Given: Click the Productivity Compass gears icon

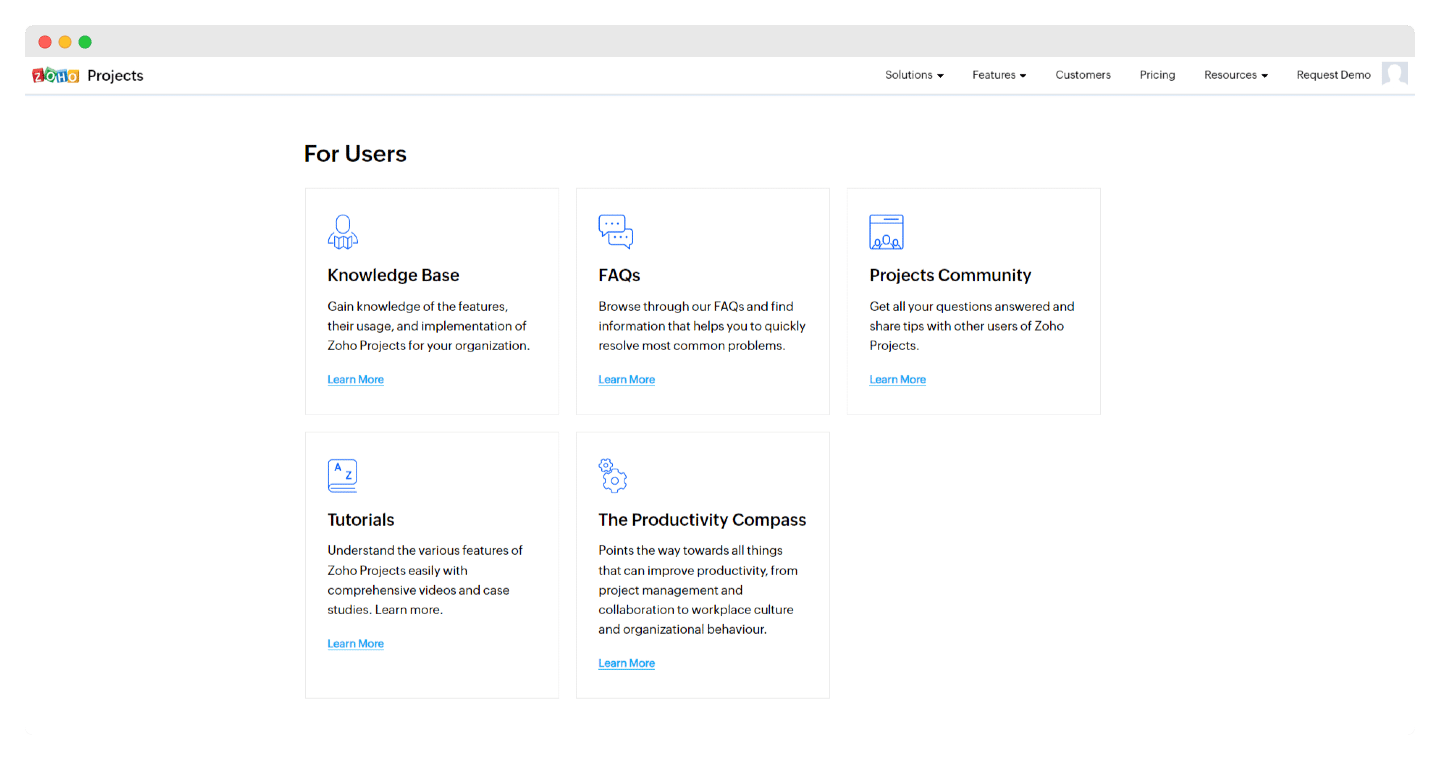Looking at the screenshot, I should (x=612, y=476).
